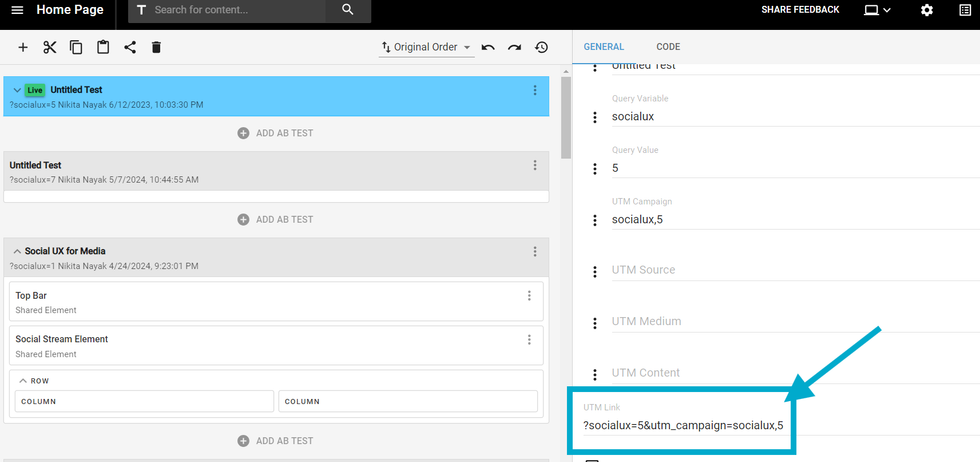This screenshot has width=980, height=462.
Task: Collapse the Social UX for Media section
Action: tap(17, 251)
